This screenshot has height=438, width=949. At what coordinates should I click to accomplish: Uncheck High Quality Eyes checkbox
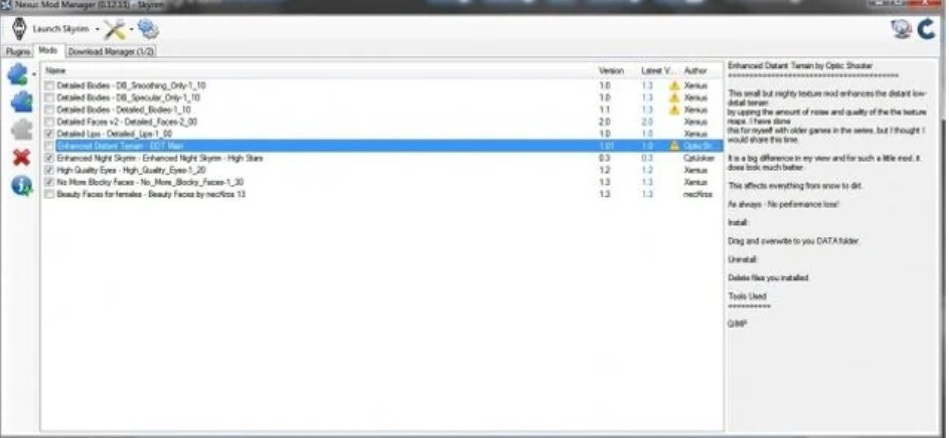49,170
